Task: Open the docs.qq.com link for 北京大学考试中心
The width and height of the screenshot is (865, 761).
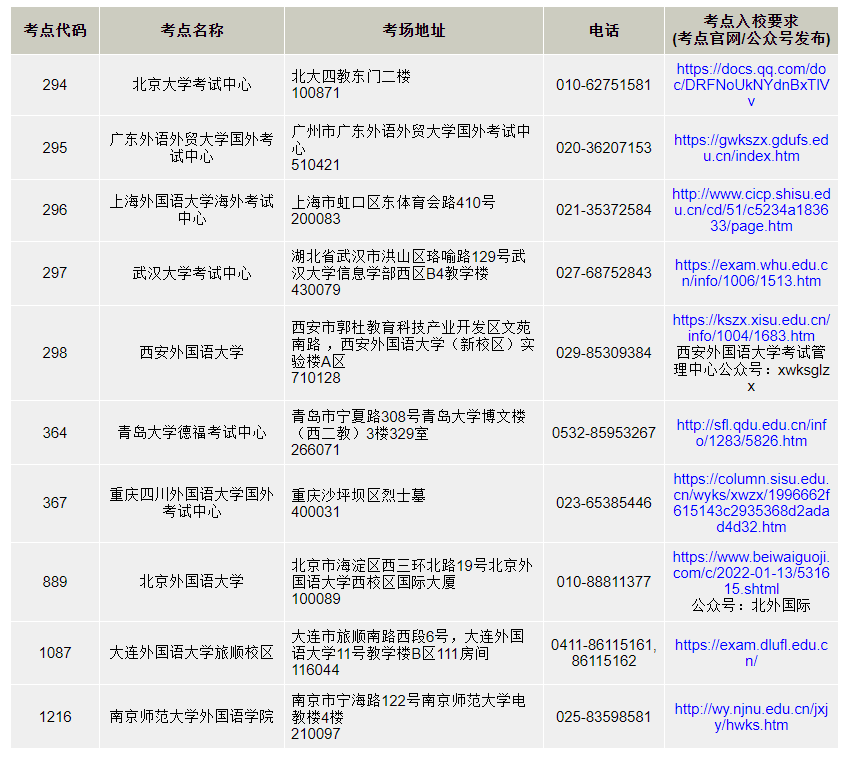Action: pyautogui.click(x=751, y=85)
